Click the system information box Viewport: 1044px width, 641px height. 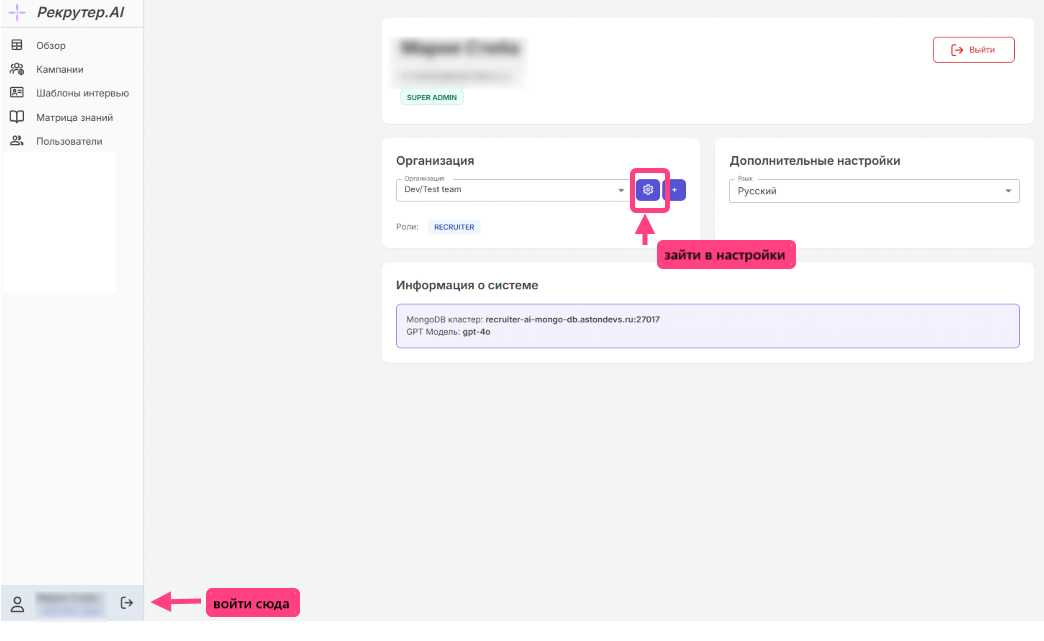(707, 325)
